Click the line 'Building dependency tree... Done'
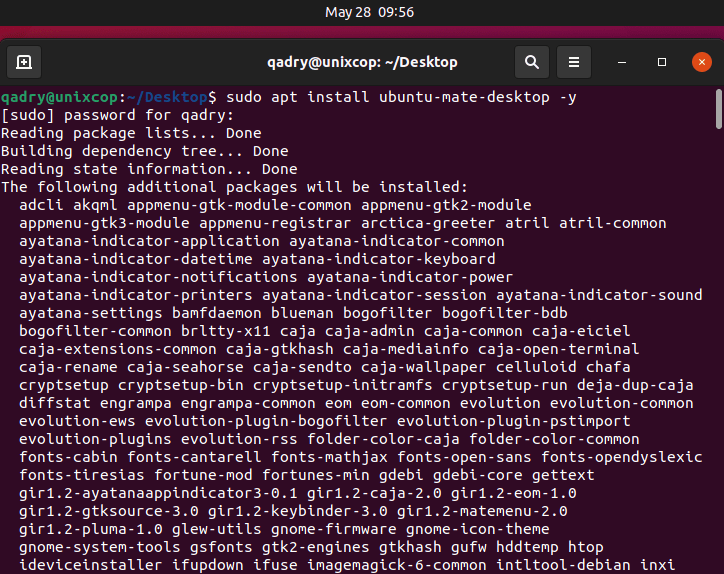724x574 pixels. tap(145, 151)
